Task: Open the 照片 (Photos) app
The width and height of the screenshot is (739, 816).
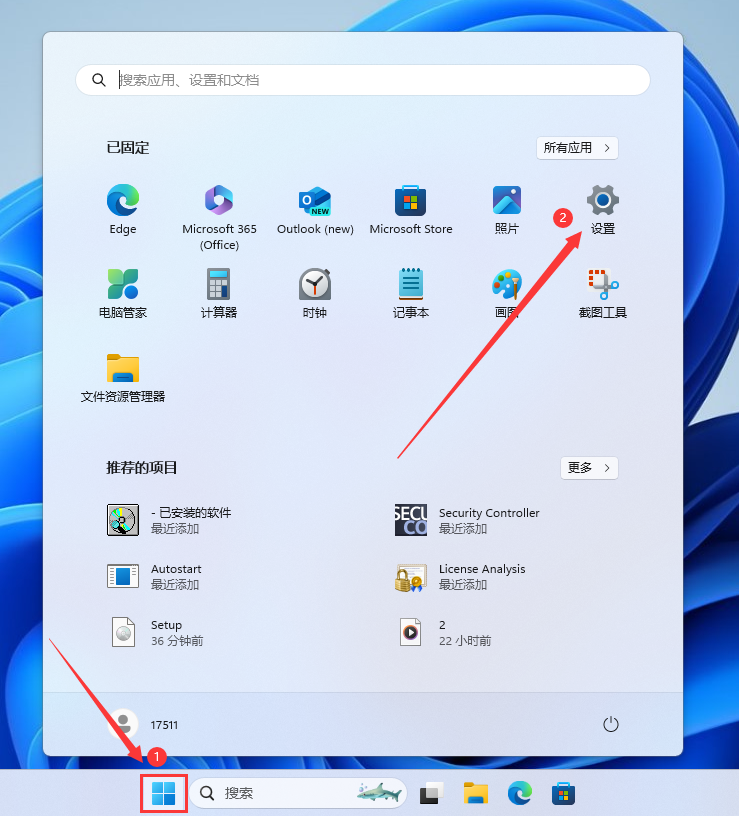Action: 507,201
